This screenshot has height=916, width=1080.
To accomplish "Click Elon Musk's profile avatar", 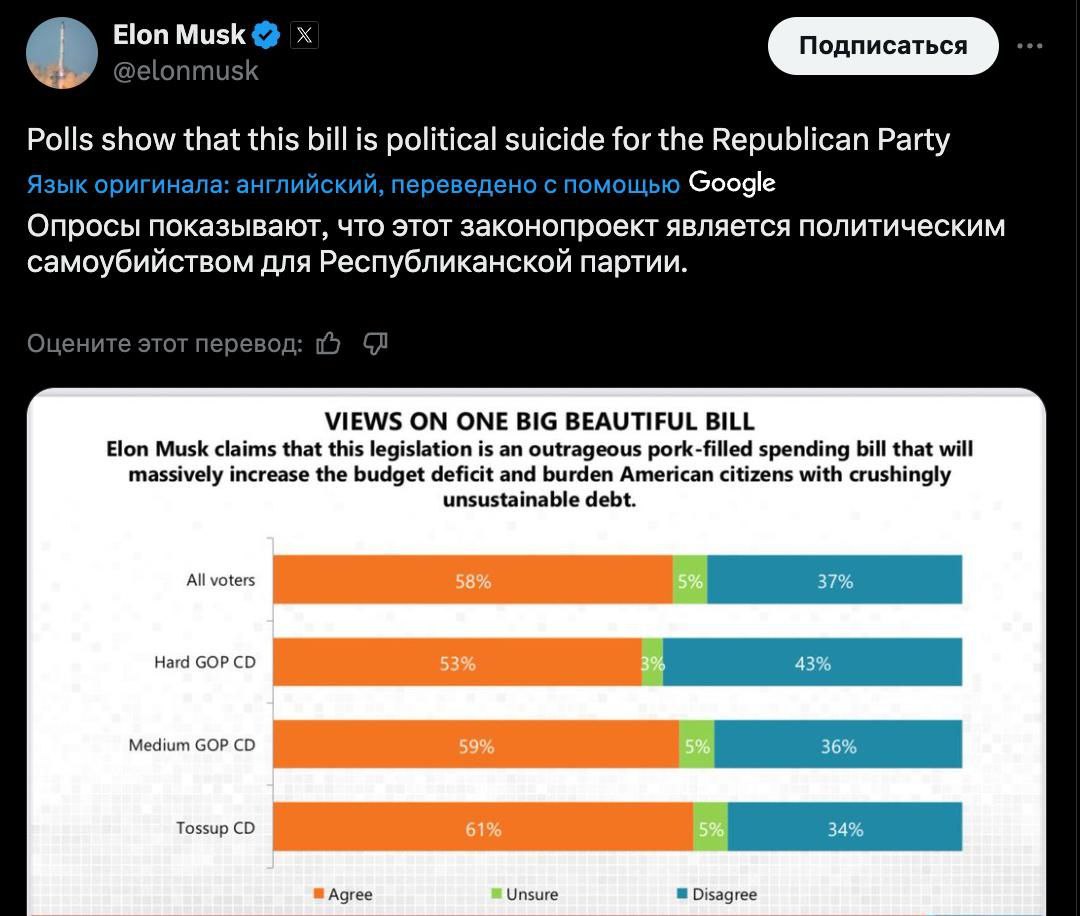I will (61, 52).
